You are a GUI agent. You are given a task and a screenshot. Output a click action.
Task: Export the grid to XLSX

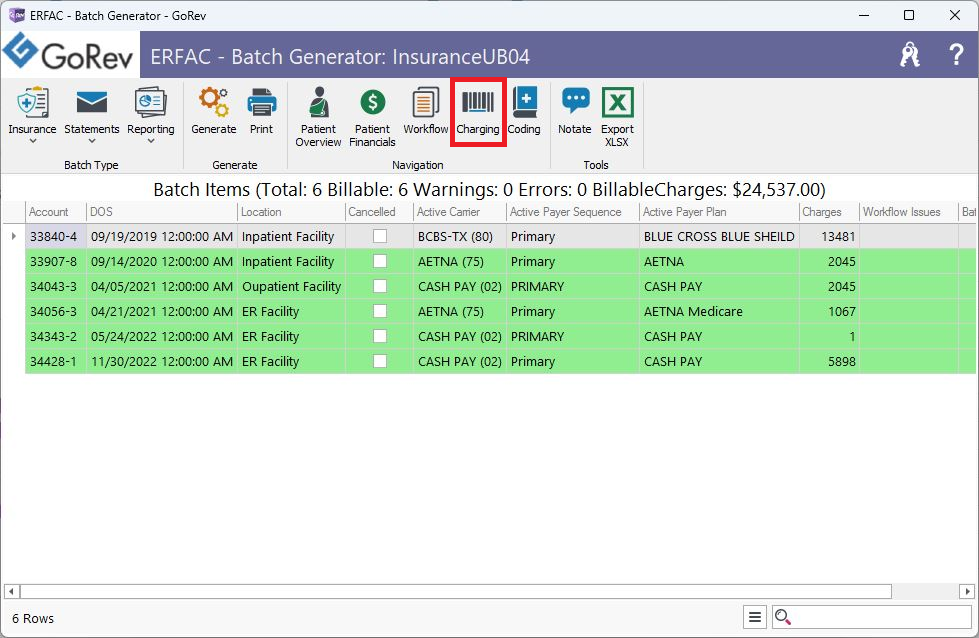[x=617, y=117]
